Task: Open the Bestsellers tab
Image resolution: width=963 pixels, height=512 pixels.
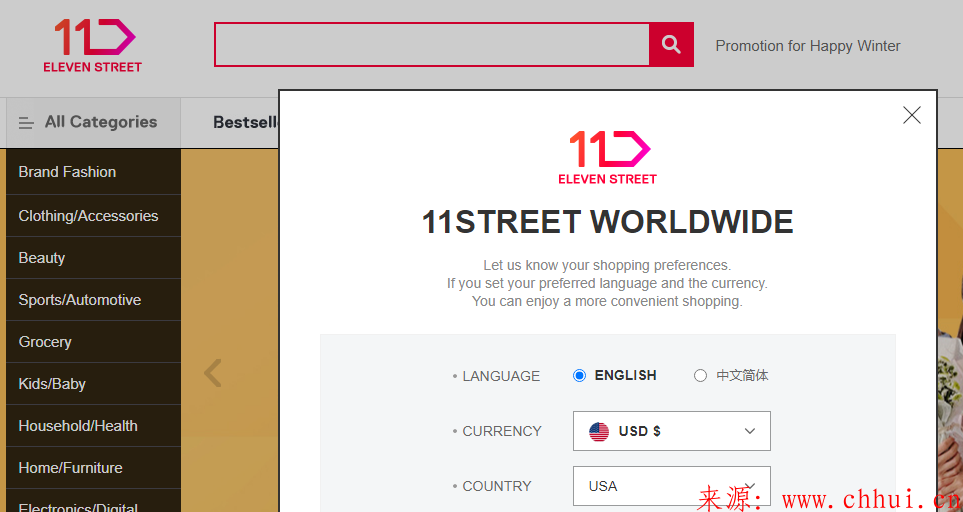Action: [246, 122]
